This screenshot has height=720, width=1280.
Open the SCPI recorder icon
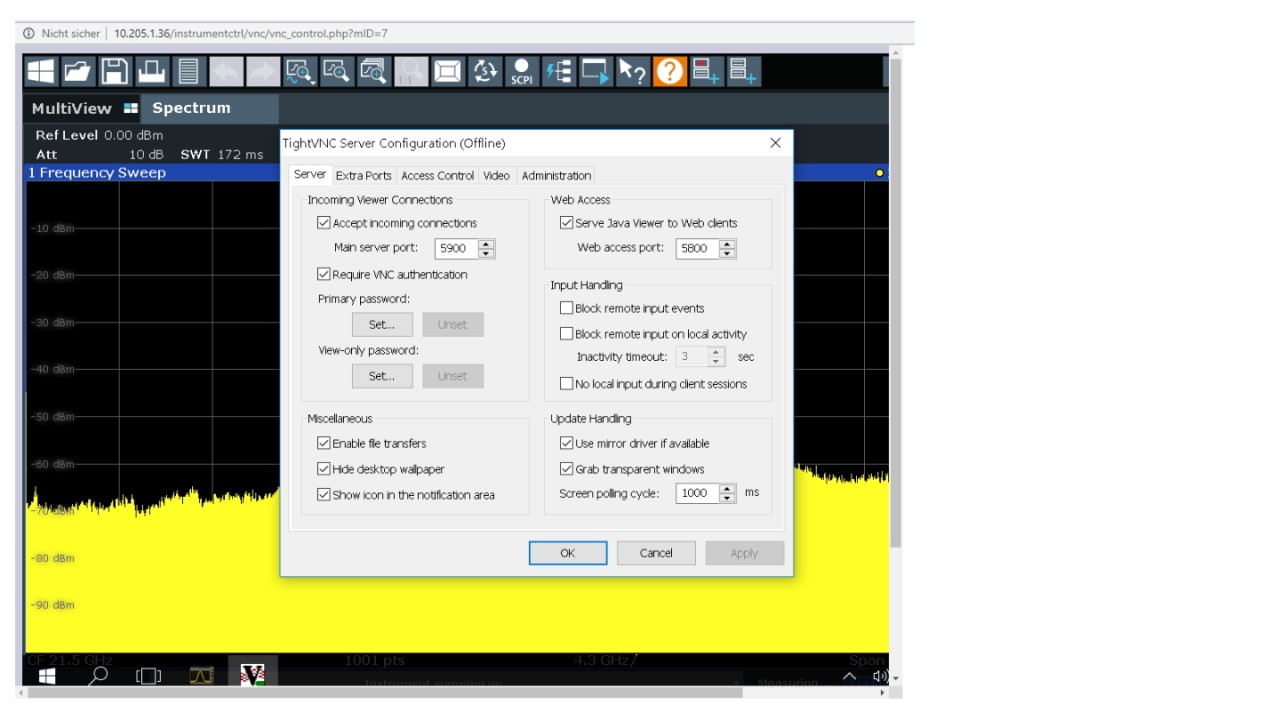coord(521,71)
